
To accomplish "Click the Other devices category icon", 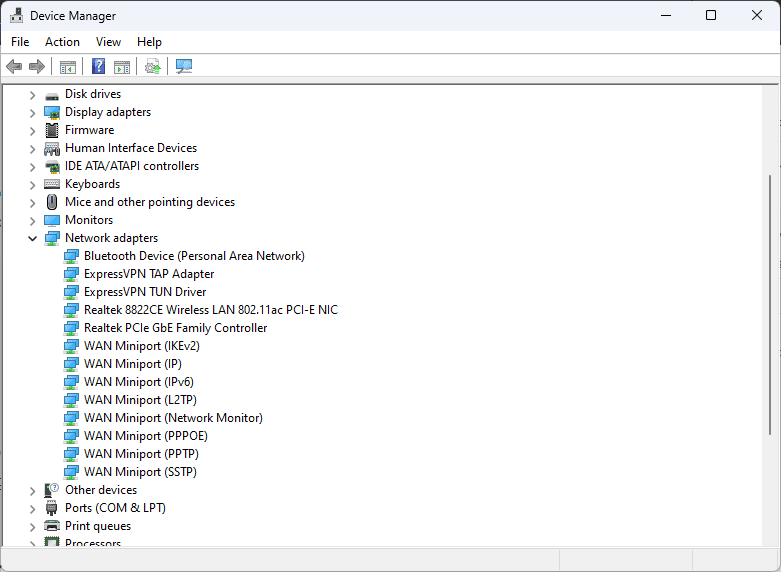I will point(52,490).
